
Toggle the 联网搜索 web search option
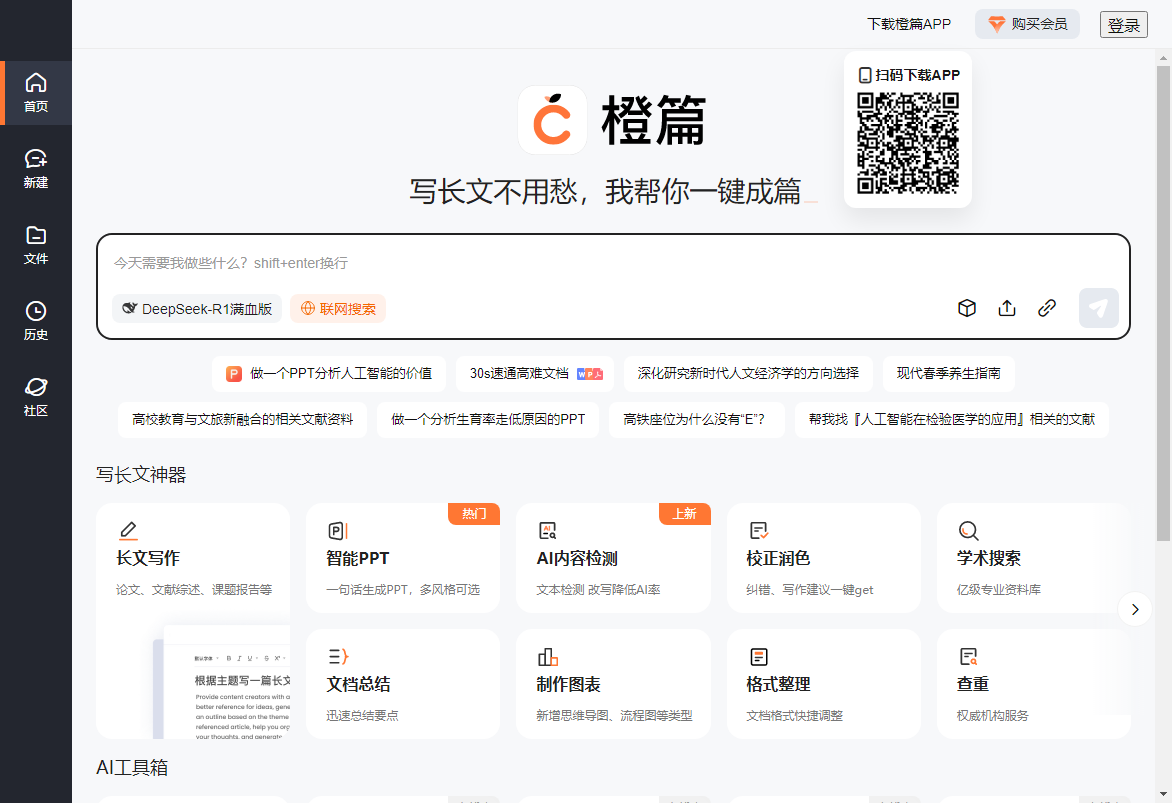click(338, 309)
